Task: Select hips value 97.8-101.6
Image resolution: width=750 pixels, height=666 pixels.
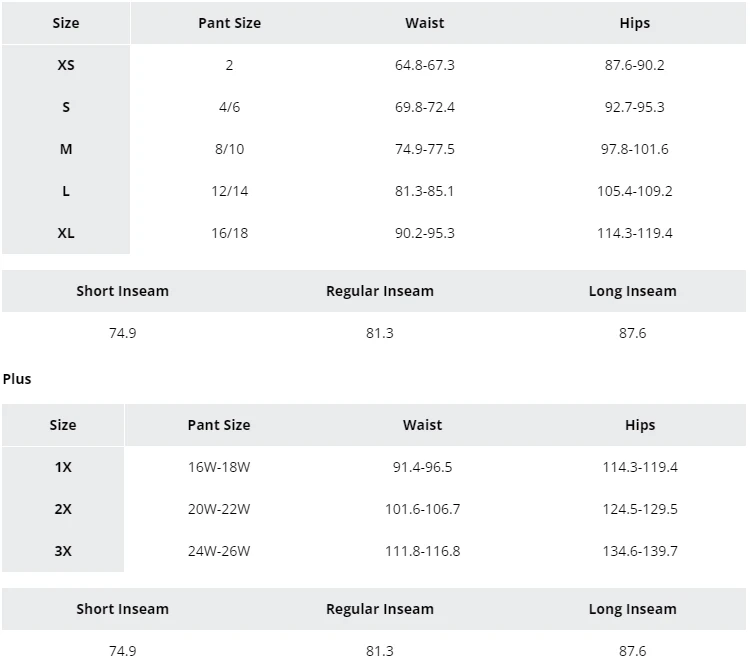Action: [x=635, y=149]
